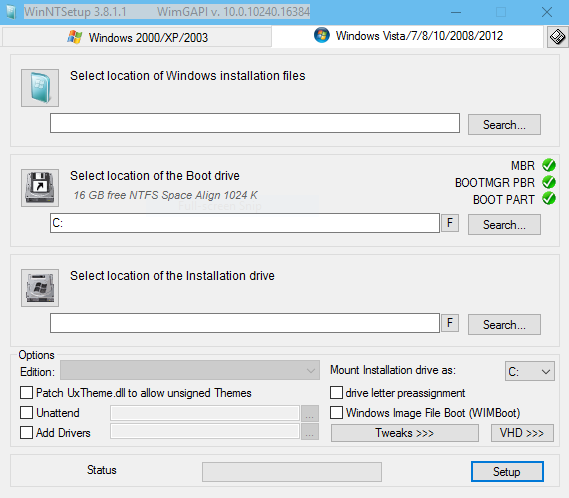Open the Tweaks >>> panel

(x=405, y=433)
